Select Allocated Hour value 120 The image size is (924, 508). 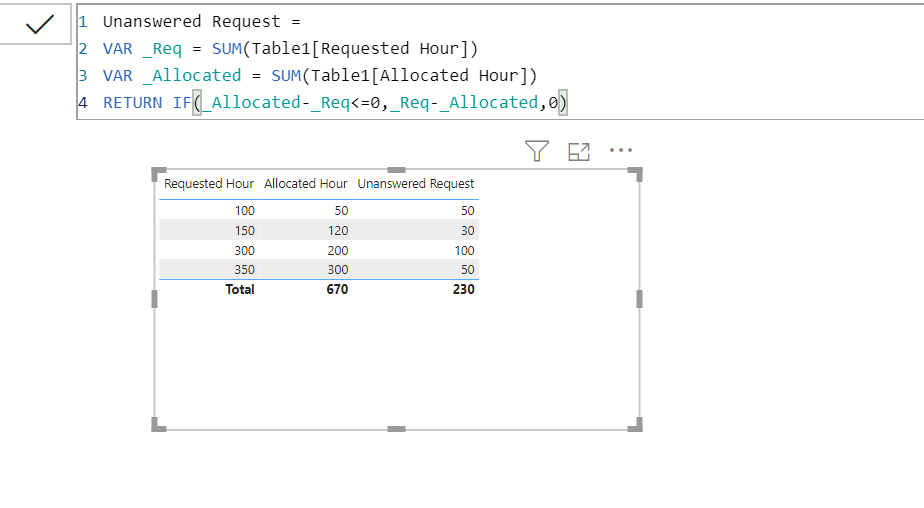338,230
